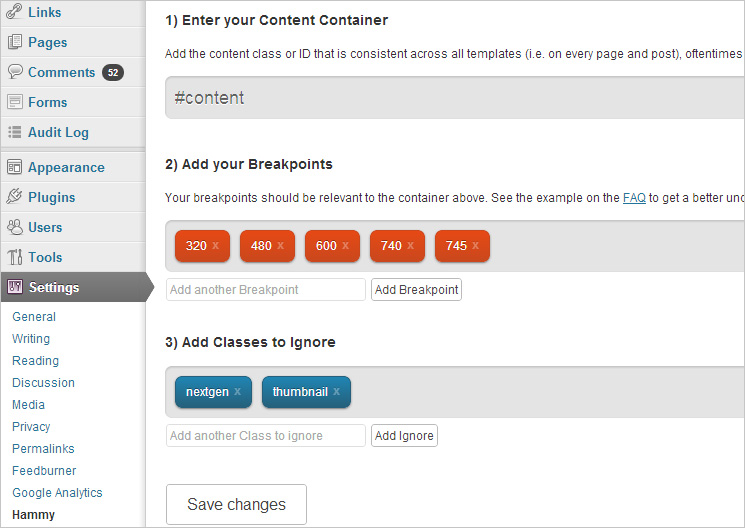
Task: Click the Forms icon in sidebar
Action: click(x=15, y=102)
